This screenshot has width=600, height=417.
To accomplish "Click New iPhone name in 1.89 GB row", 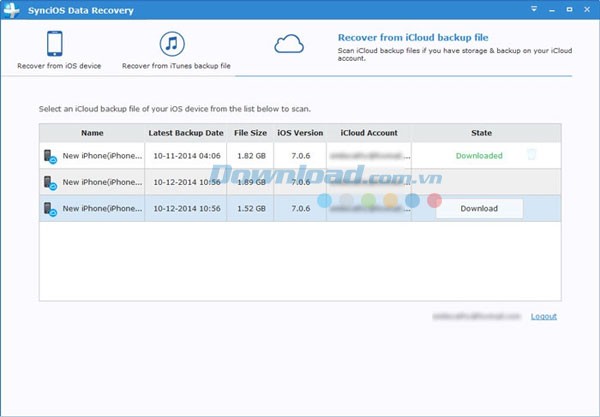I will point(102,182).
